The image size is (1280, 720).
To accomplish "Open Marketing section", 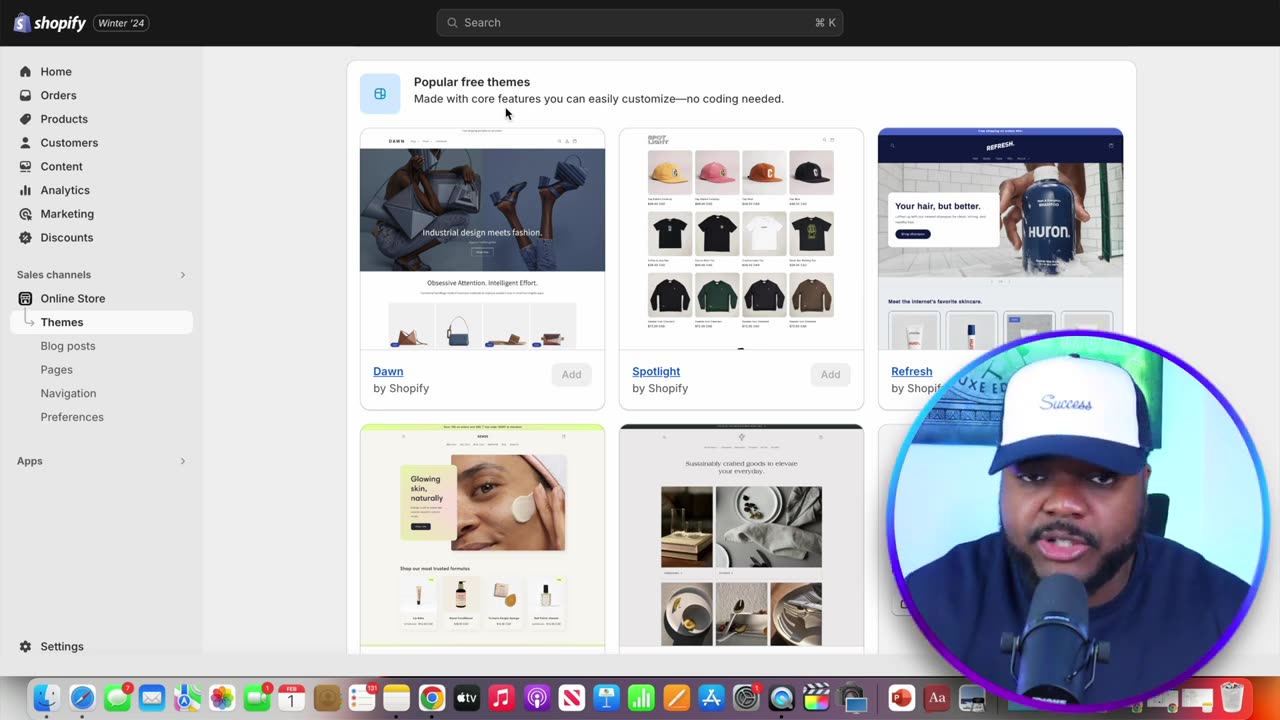I will coord(67,214).
